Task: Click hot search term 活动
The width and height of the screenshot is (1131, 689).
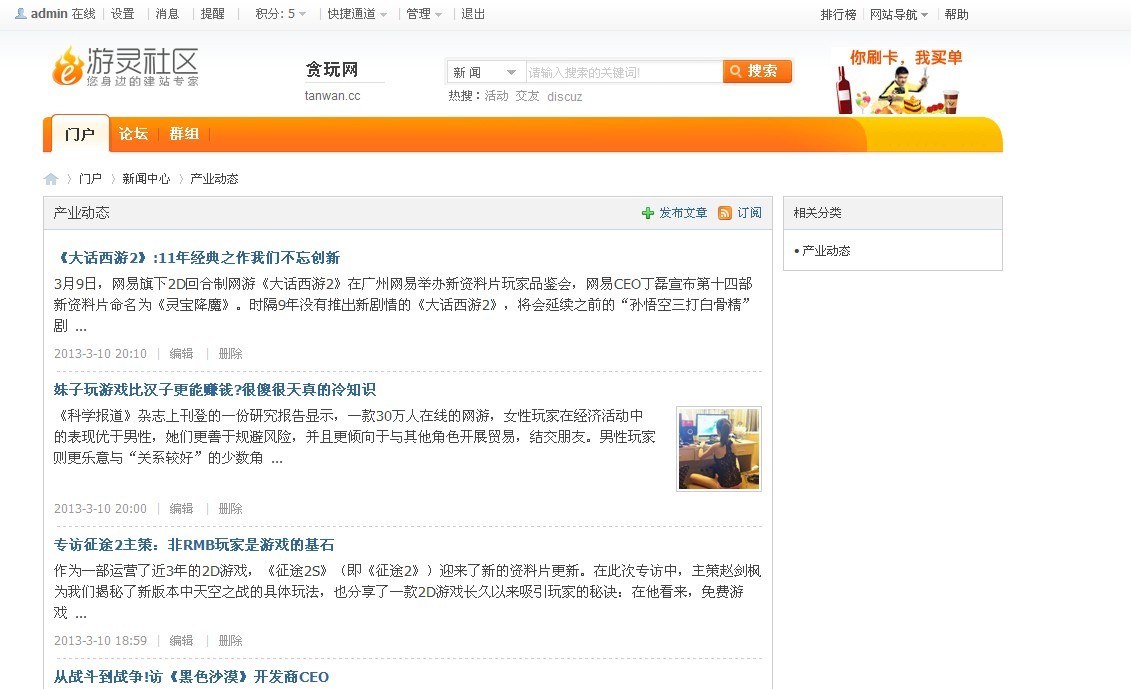Action: (x=496, y=96)
